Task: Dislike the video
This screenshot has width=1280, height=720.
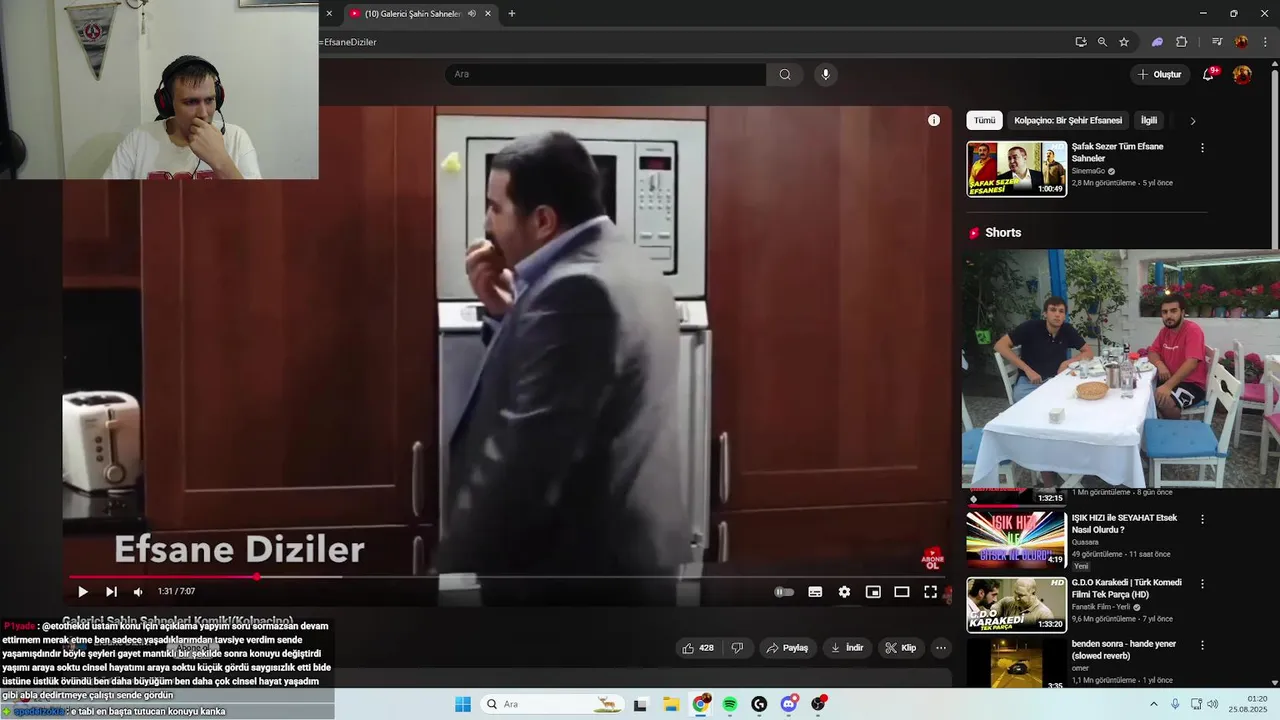Action: (x=737, y=648)
